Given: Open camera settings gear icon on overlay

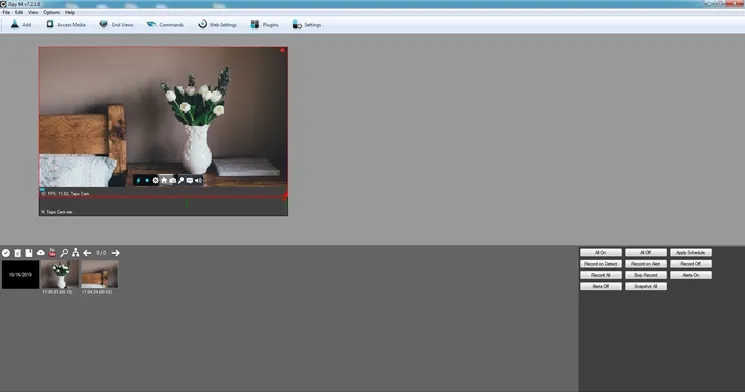Looking at the screenshot, I should [x=155, y=181].
